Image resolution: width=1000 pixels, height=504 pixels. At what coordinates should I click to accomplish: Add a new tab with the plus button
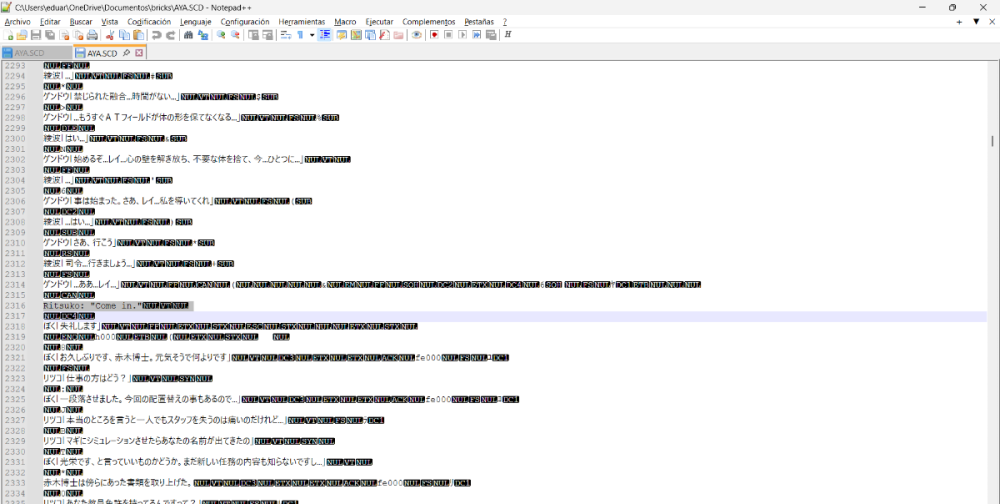click(x=959, y=22)
